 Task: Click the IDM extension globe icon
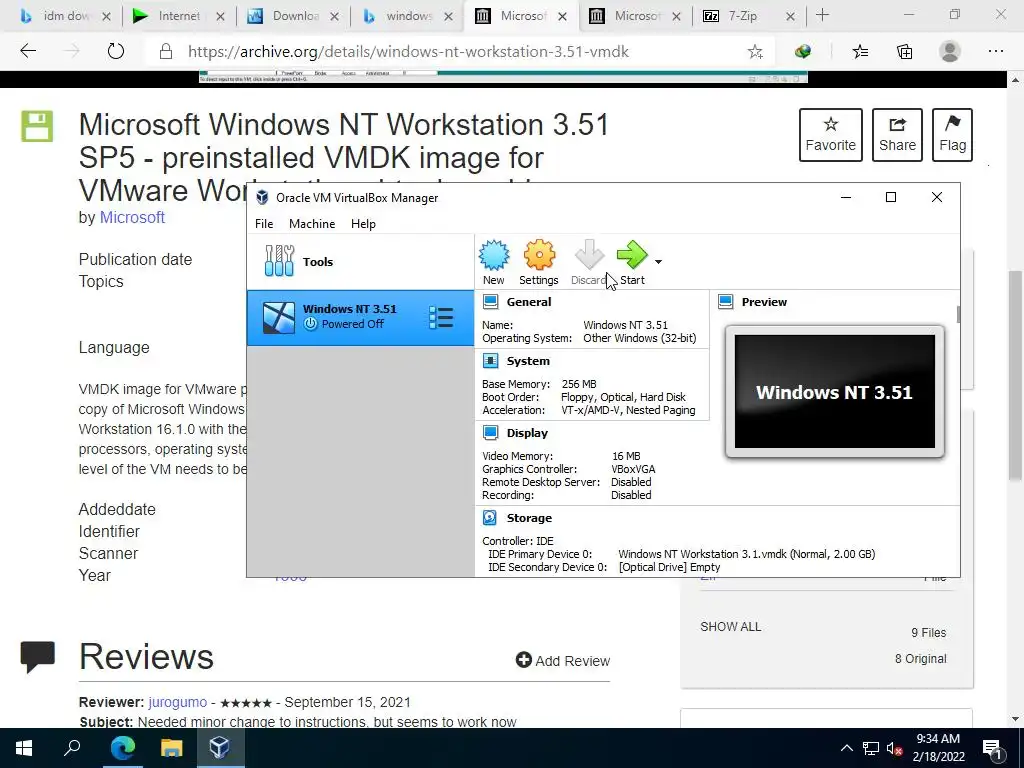pyautogui.click(x=803, y=51)
